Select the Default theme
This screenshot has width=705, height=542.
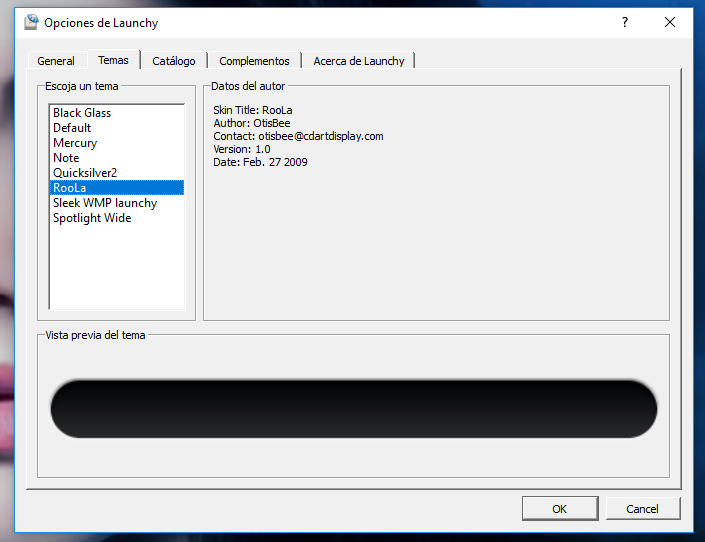coord(117,128)
